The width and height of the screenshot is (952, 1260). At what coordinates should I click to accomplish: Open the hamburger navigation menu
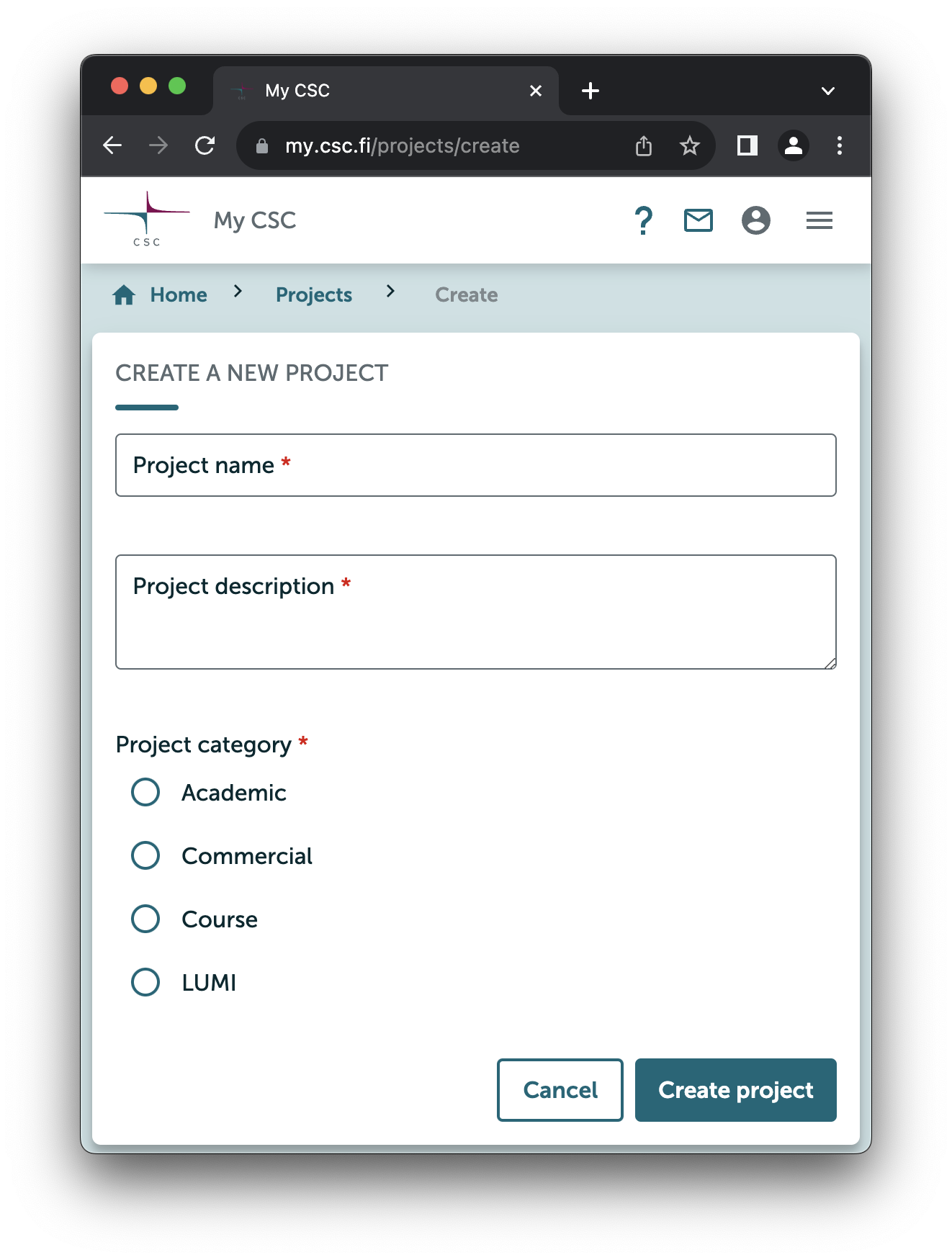819,220
